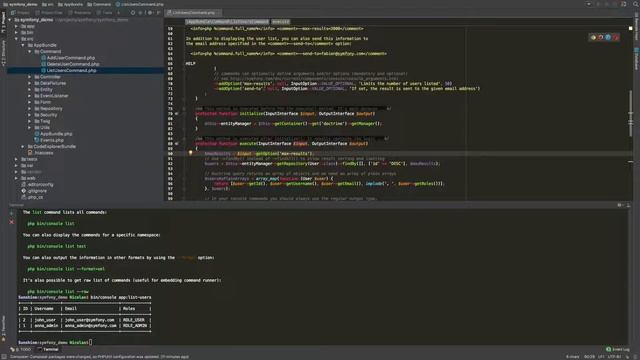This screenshot has height=360, width=640.
Task: Open DeleteUserCommand.php in project tree
Action: (x=70, y=64)
